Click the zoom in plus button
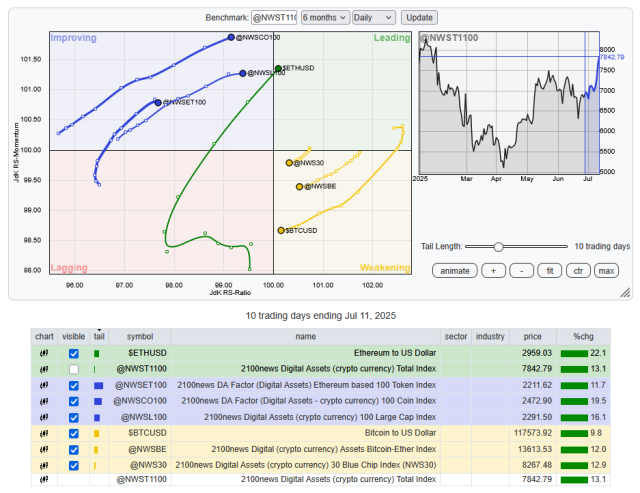 tap(493, 271)
